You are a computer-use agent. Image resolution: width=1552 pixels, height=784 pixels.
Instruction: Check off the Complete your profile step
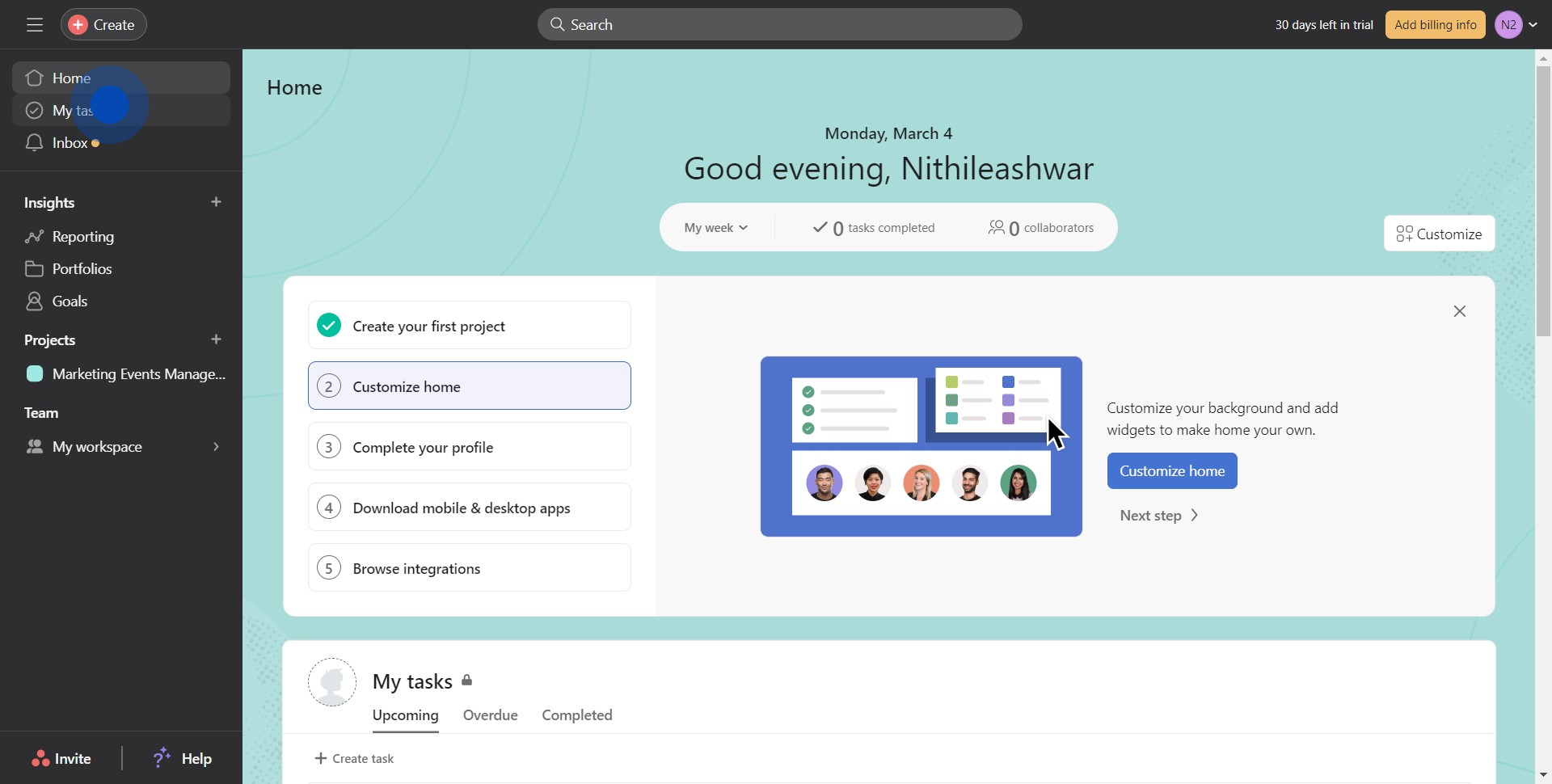tap(328, 446)
